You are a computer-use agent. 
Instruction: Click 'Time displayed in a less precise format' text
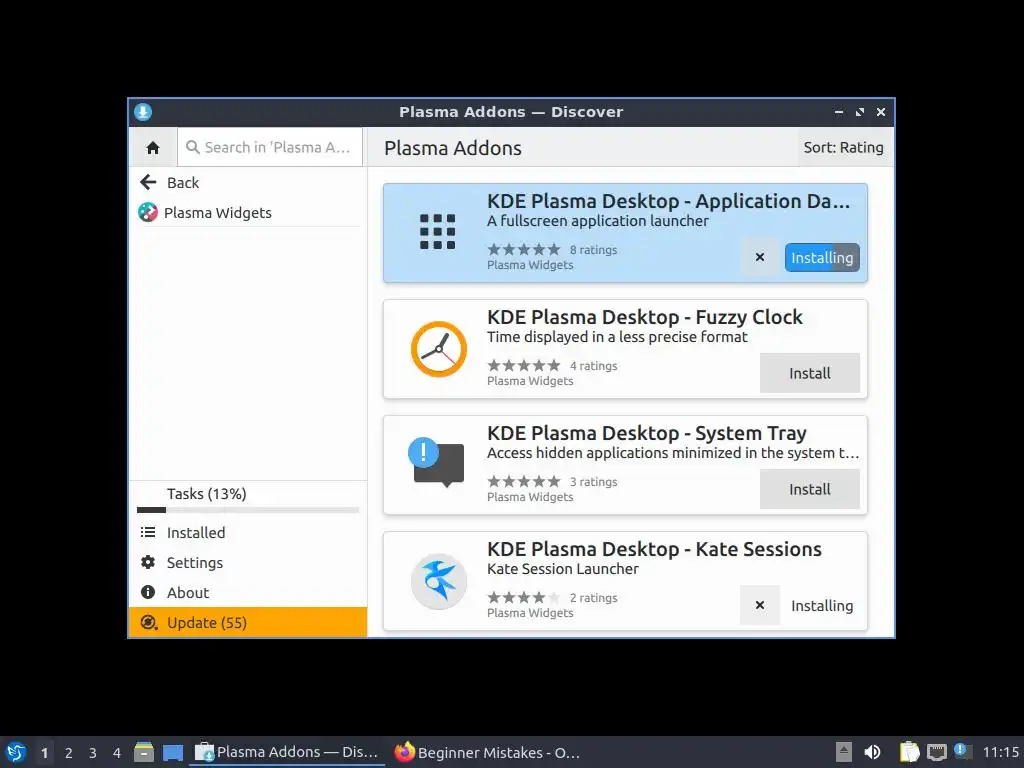click(x=617, y=337)
